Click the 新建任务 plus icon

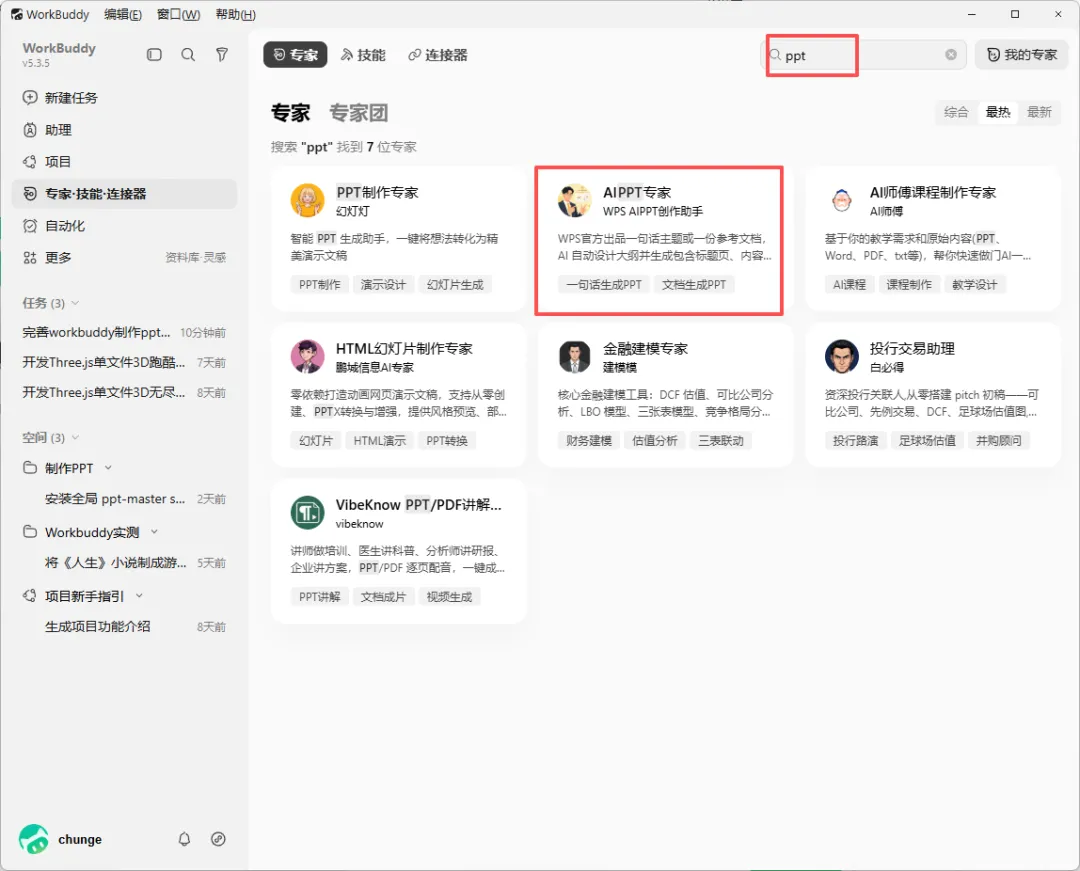pyautogui.click(x=30, y=98)
